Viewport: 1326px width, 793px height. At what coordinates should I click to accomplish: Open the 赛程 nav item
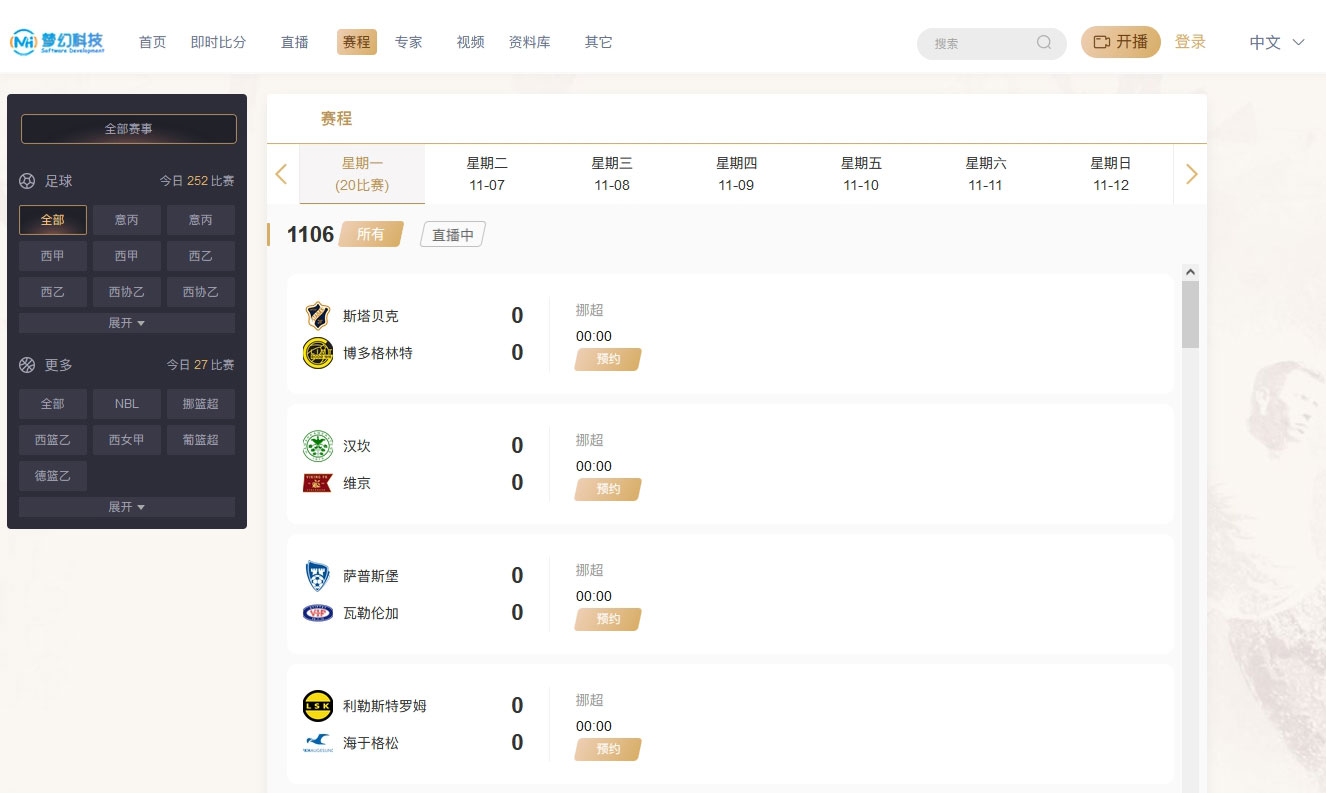click(x=357, y=42)
